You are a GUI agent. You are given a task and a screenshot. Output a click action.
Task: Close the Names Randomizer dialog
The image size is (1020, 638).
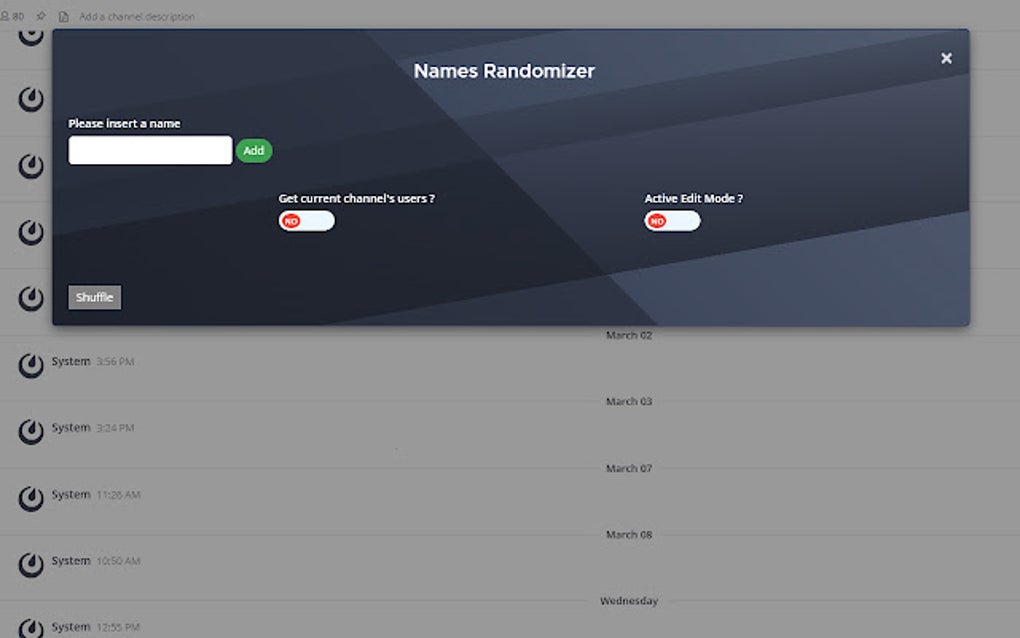pyautogui.click(x=946, y=57)
